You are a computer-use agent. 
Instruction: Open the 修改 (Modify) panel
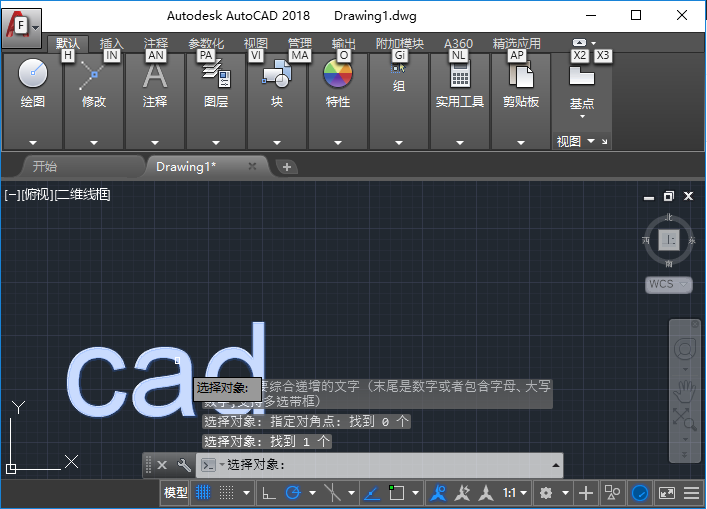[93, 83]
